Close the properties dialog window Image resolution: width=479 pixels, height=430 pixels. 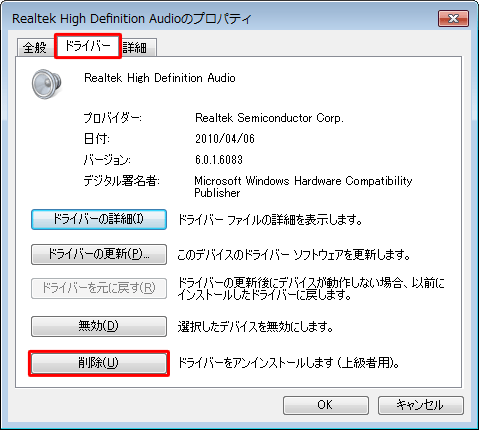tap(453, 18)
